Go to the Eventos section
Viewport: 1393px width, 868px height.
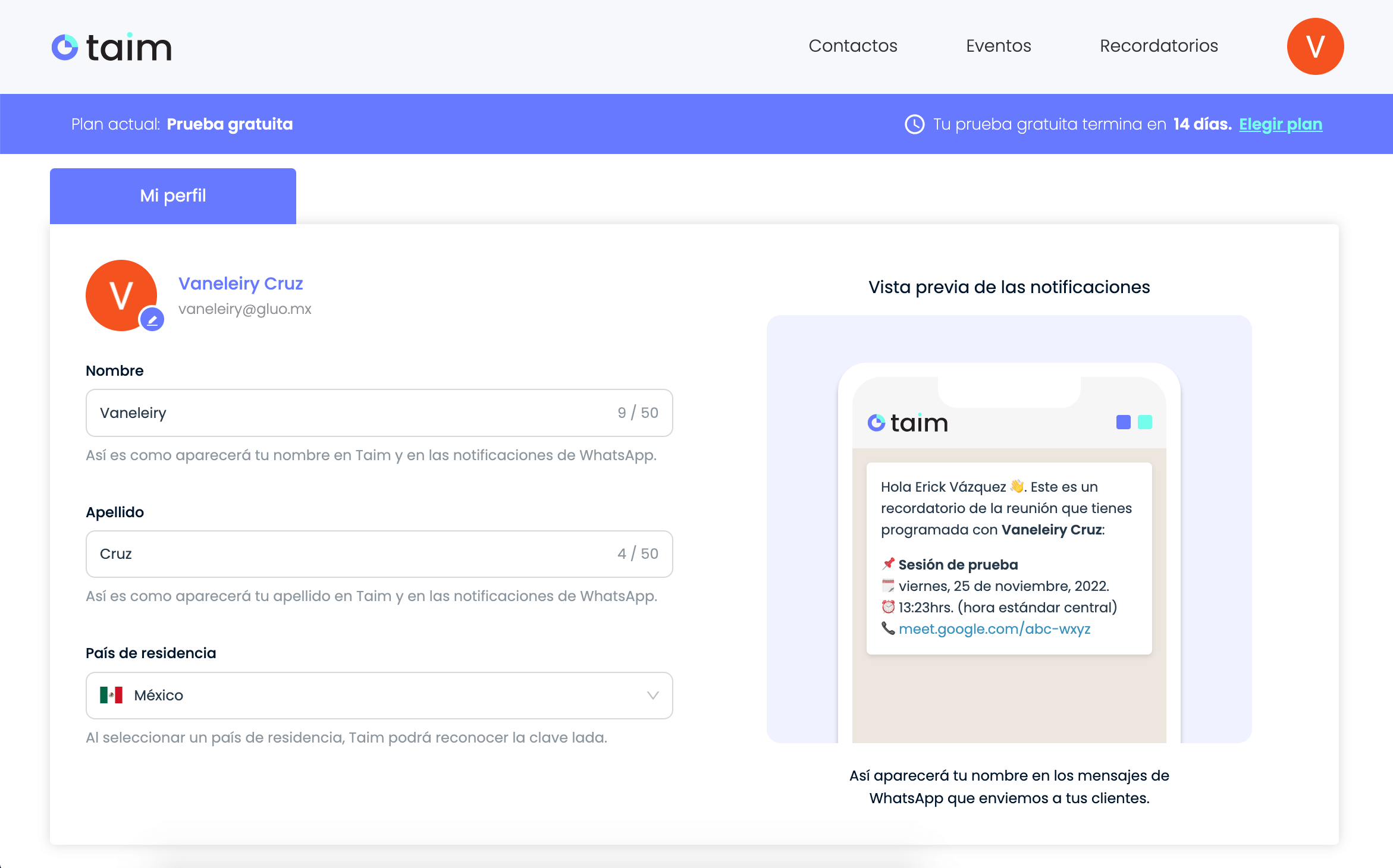pyautogui.click(x=998, y=46)
